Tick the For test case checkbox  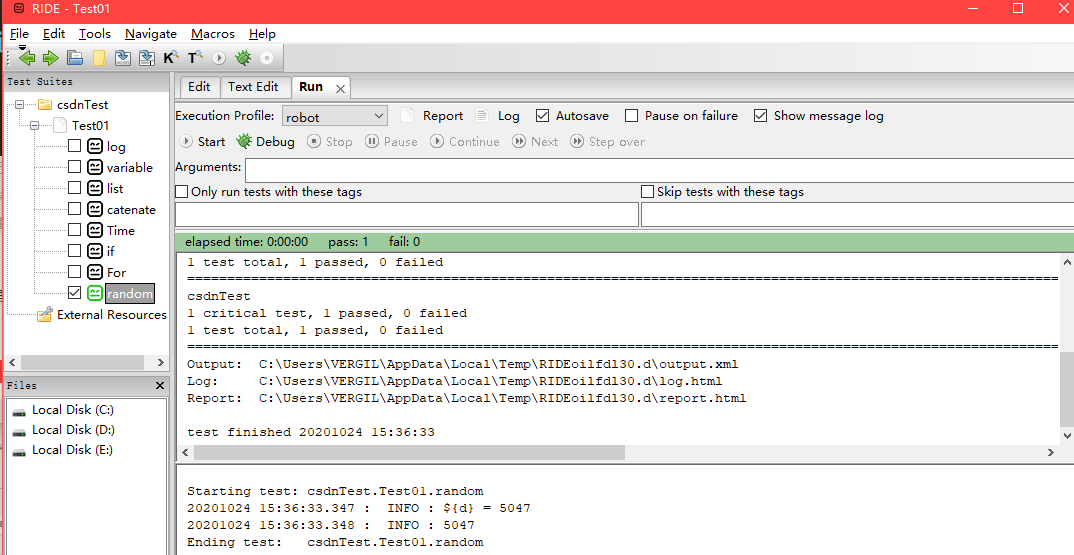pyautogui.click(x=75, y=272)
